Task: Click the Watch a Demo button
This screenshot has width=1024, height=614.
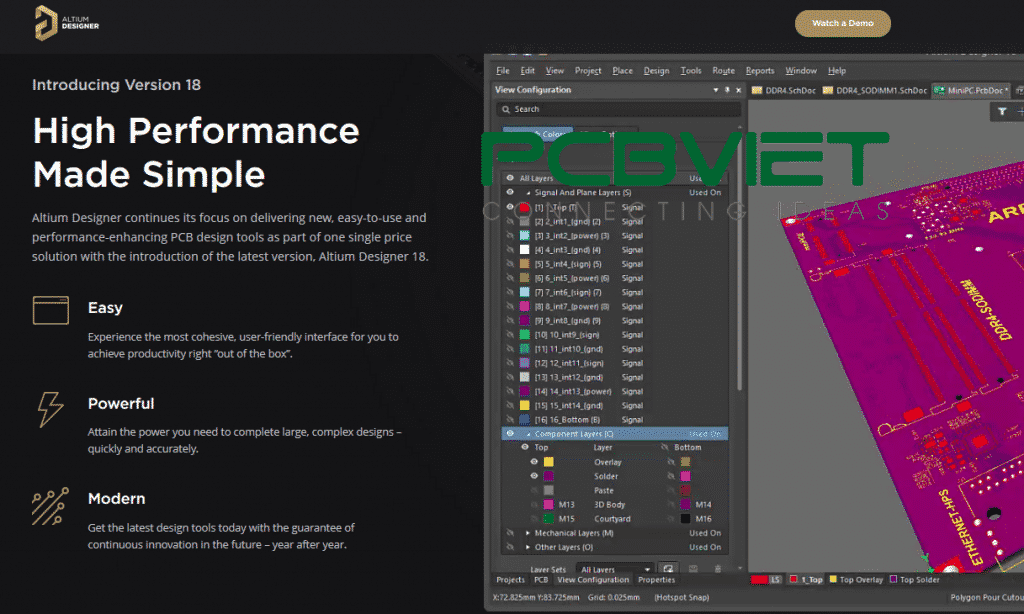Action: (842, 23)
